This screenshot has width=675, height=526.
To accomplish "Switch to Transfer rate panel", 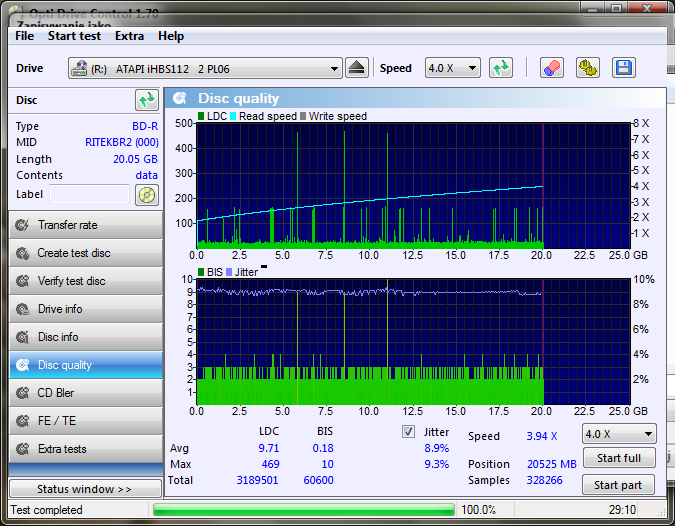I will (x=86, y=225).
